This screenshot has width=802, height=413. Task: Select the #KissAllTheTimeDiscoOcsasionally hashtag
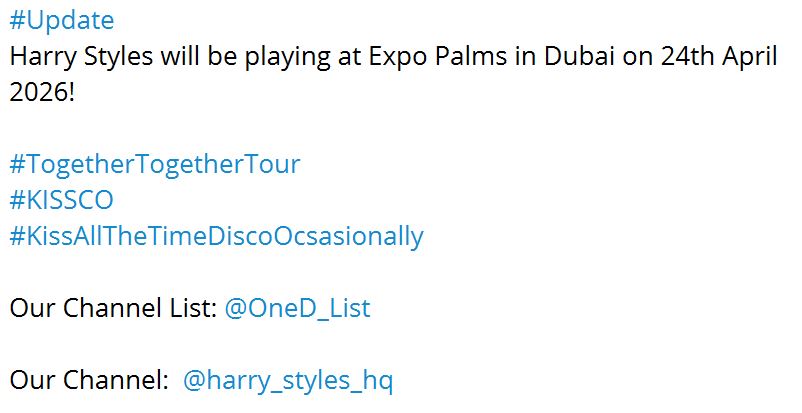click(216, 237)
